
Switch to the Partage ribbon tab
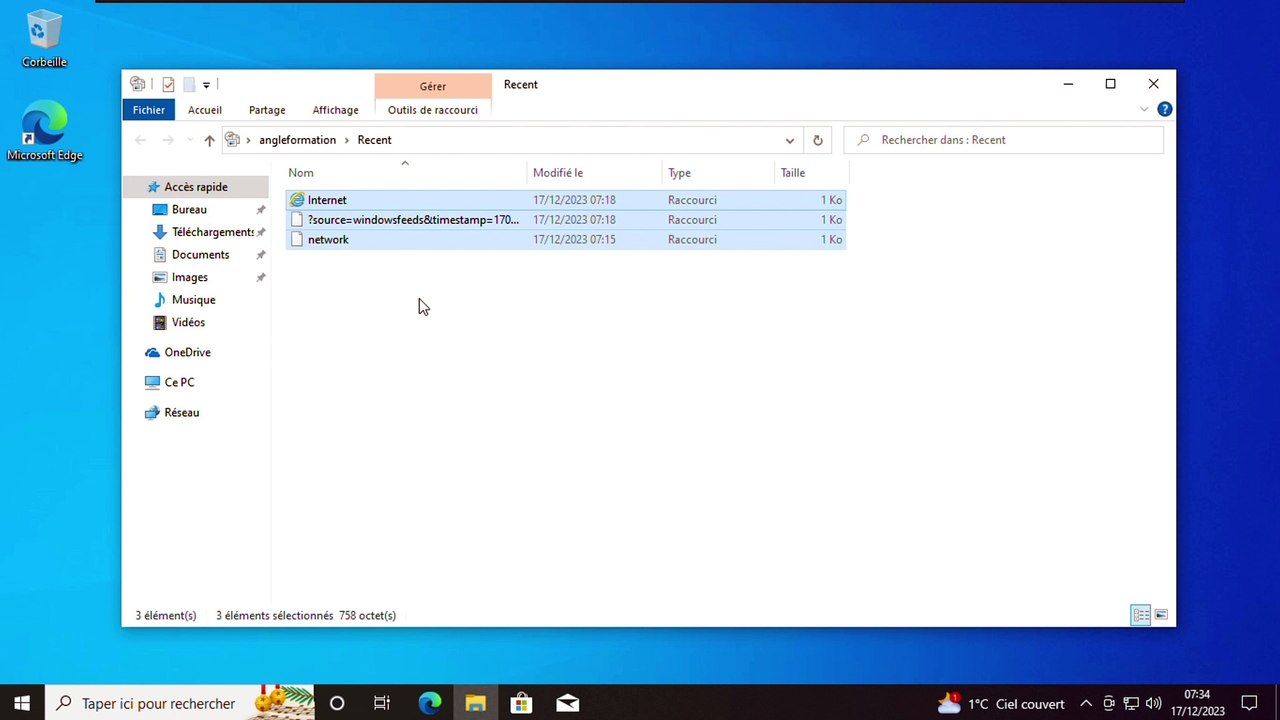[x=267, y=110]
